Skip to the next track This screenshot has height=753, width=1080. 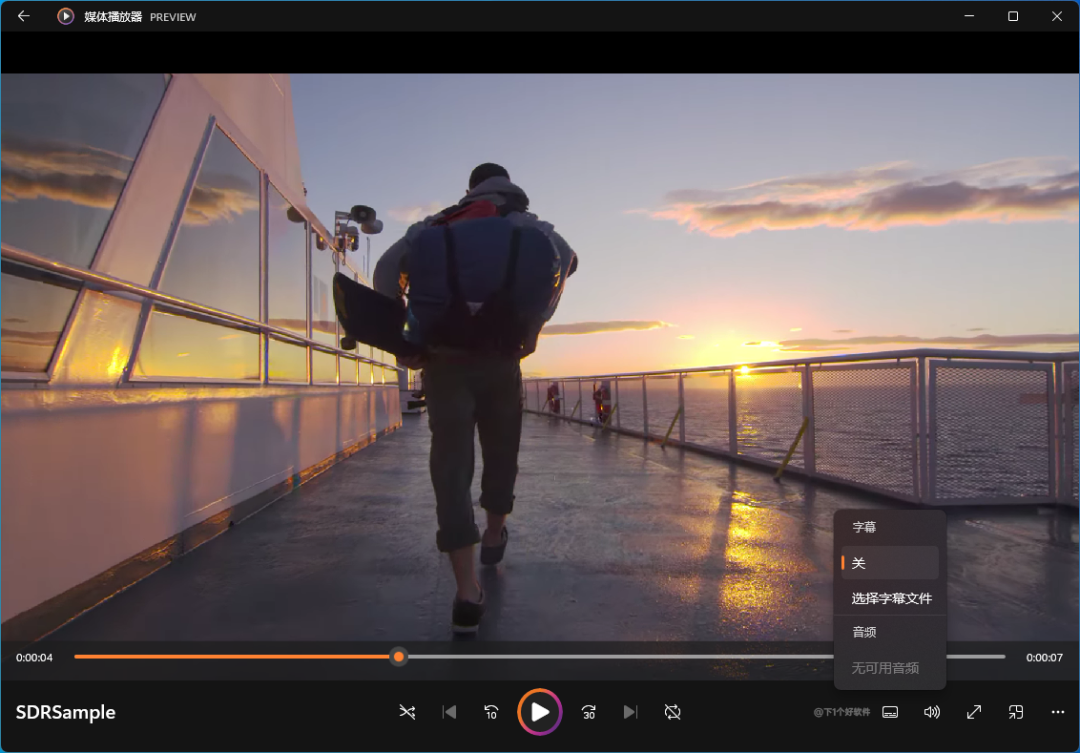pyautogui.click(x=630, y=712)
